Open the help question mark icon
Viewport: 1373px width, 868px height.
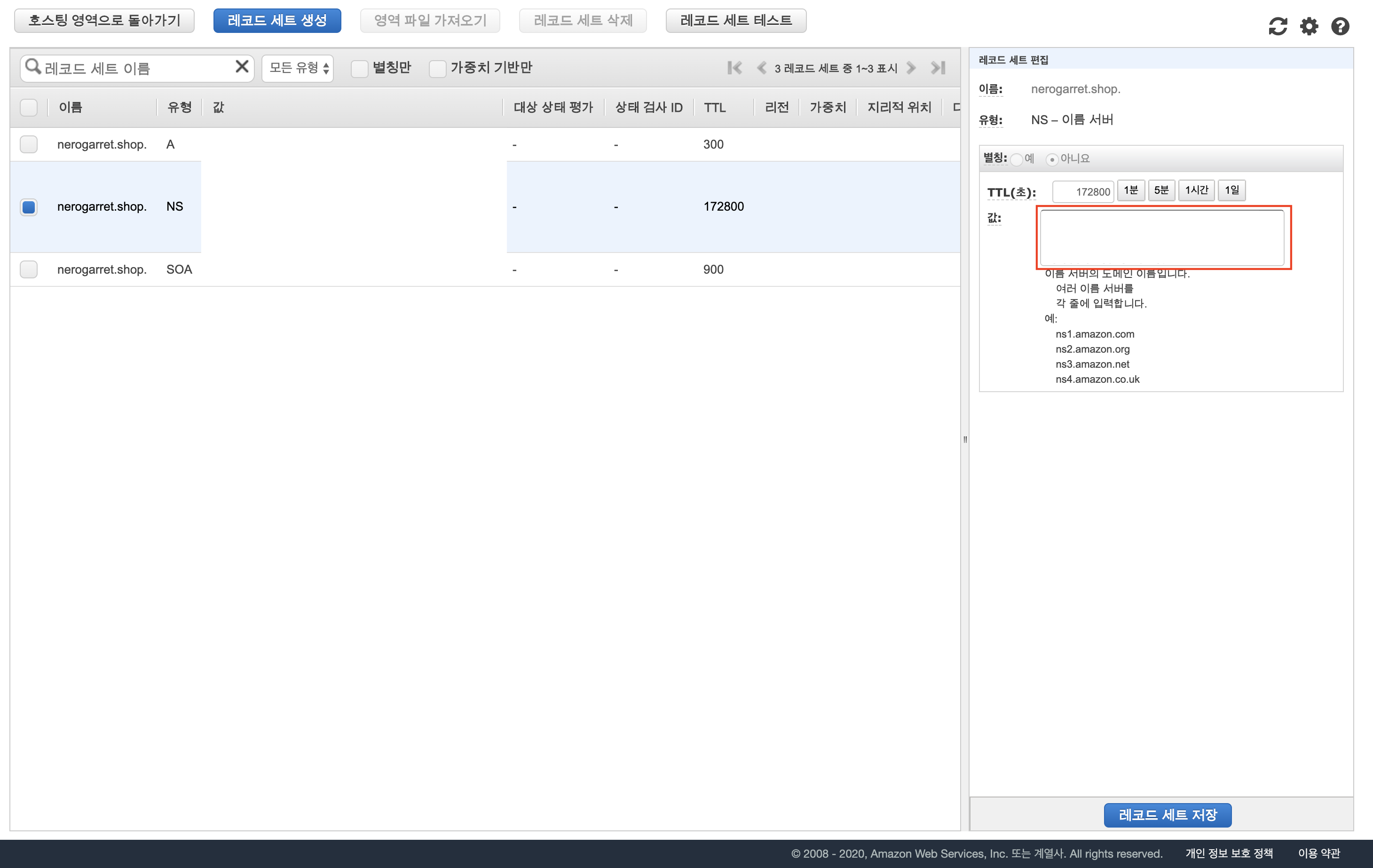[1340, 26]
